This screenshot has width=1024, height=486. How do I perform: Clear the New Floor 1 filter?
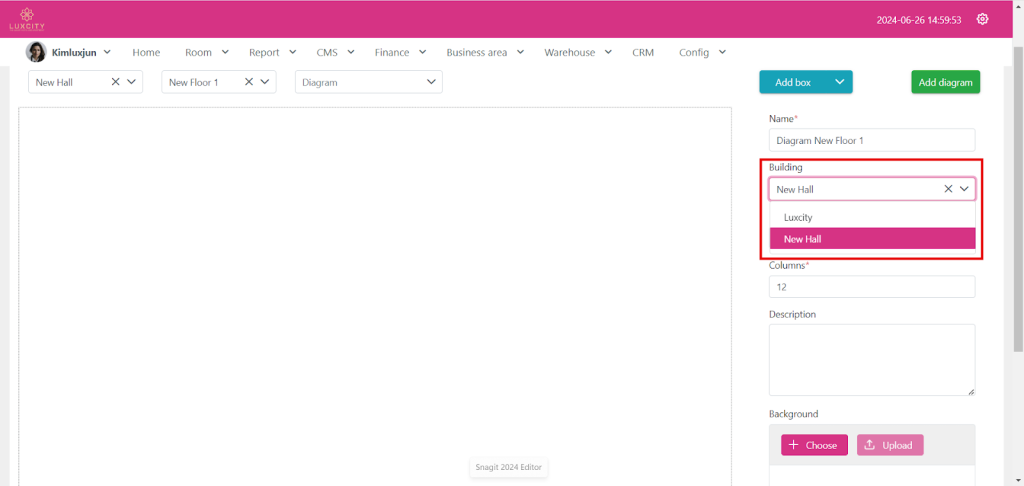pyautogui.click(x=248, y=82)
